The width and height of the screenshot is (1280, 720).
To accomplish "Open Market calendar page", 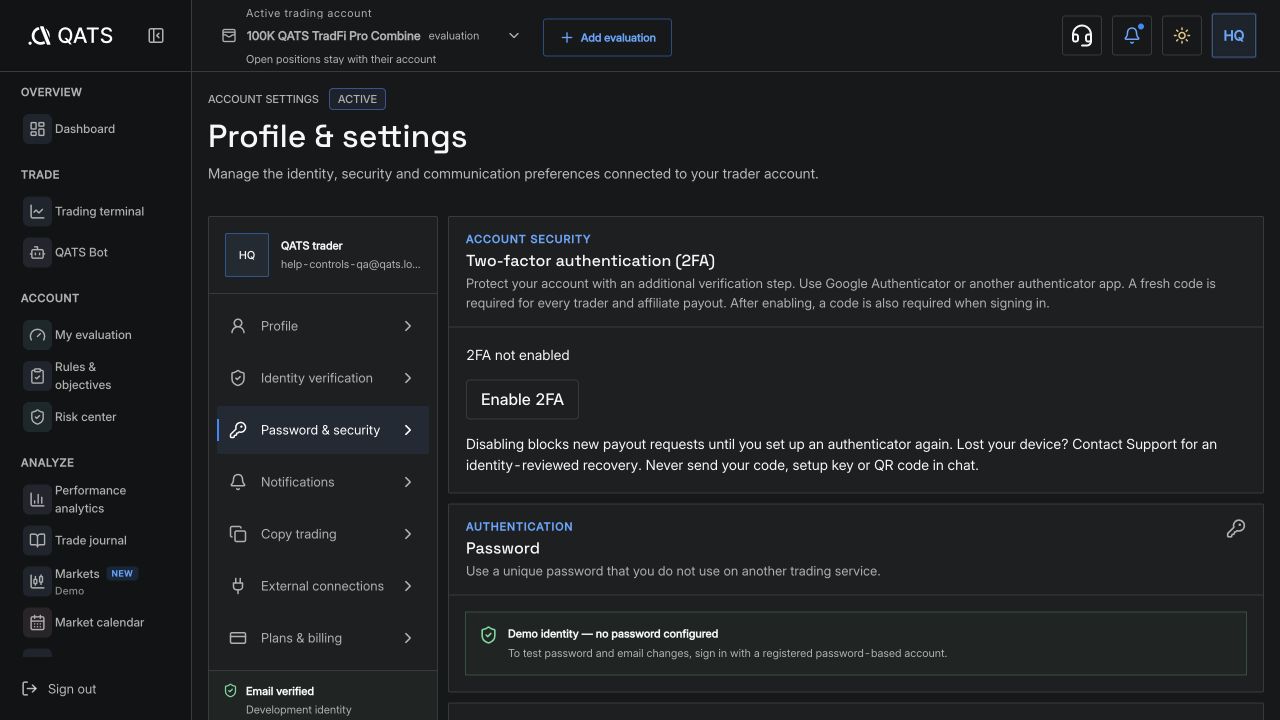I will [x=95, y=622].
